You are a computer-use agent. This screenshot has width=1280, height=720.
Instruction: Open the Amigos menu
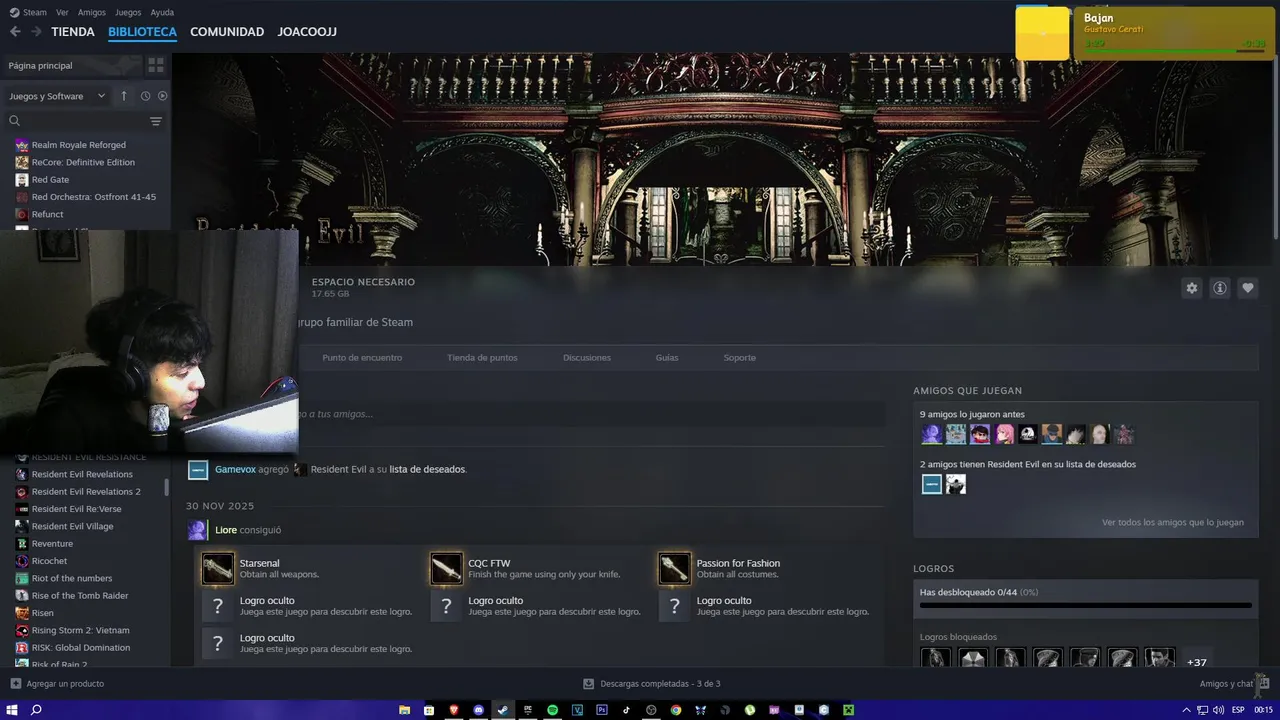(x=92, y=12)
